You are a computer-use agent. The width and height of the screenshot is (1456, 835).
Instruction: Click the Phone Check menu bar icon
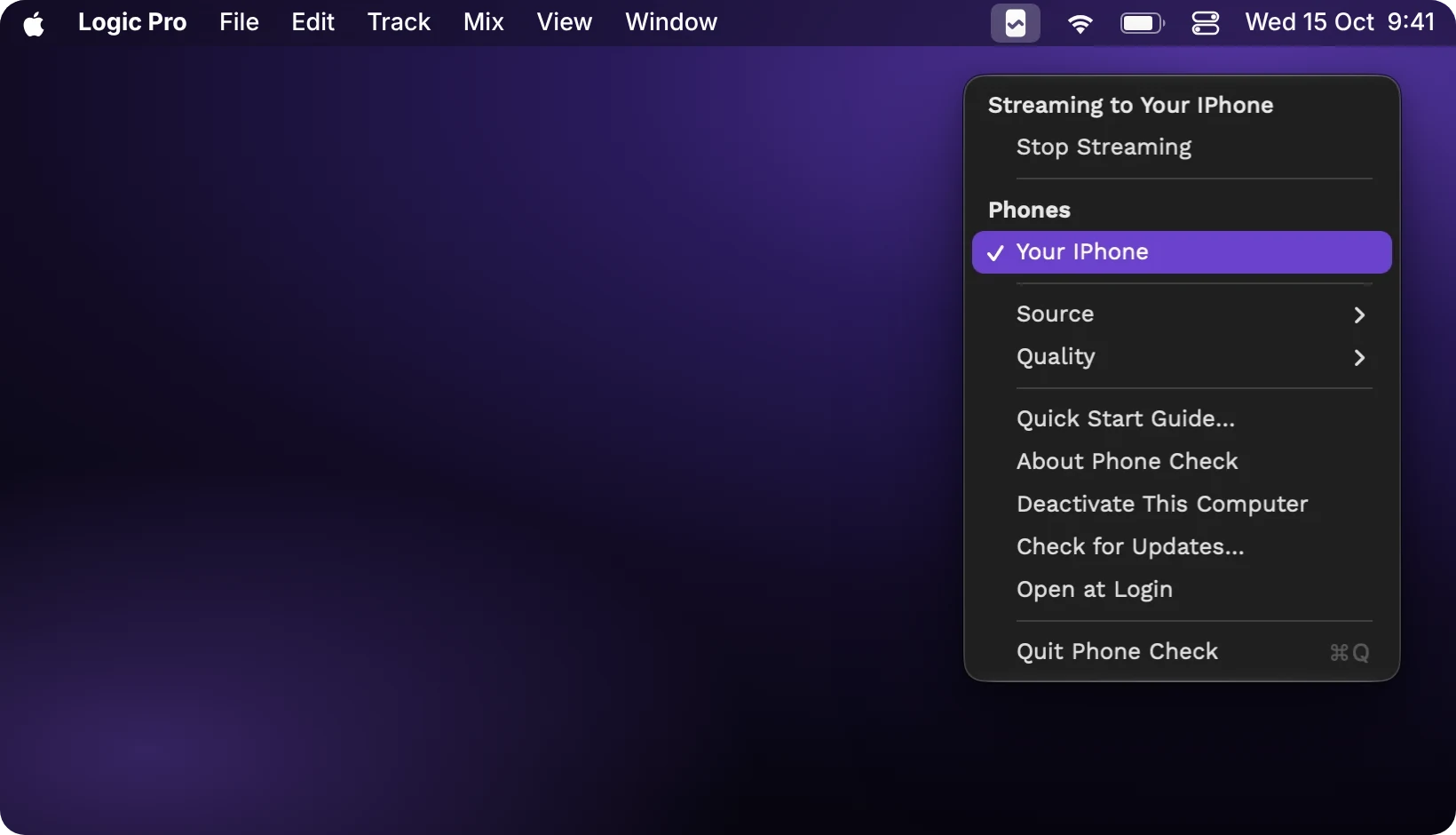point(1016,23)
